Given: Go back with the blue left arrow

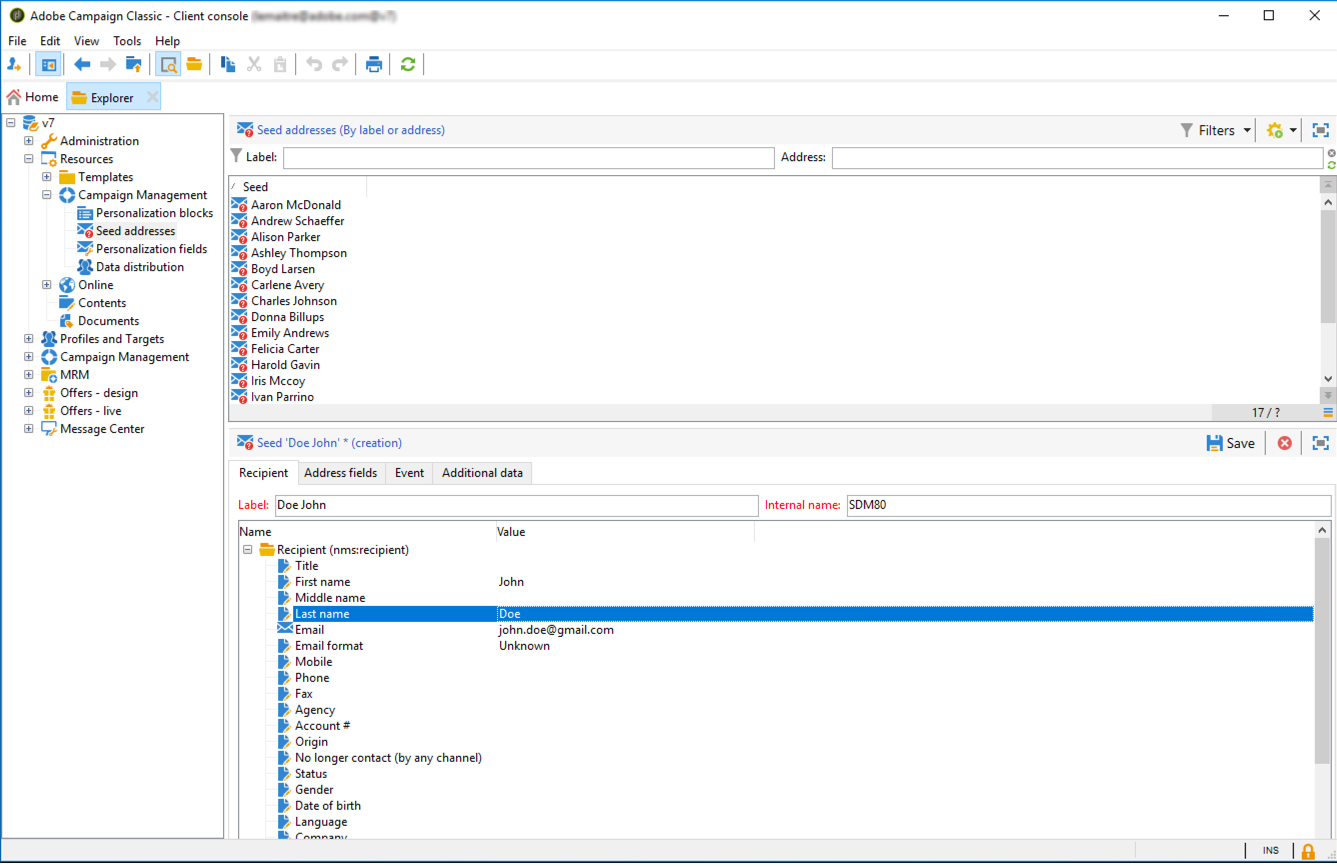Looking at the screenshot, I should pos(82,65).
